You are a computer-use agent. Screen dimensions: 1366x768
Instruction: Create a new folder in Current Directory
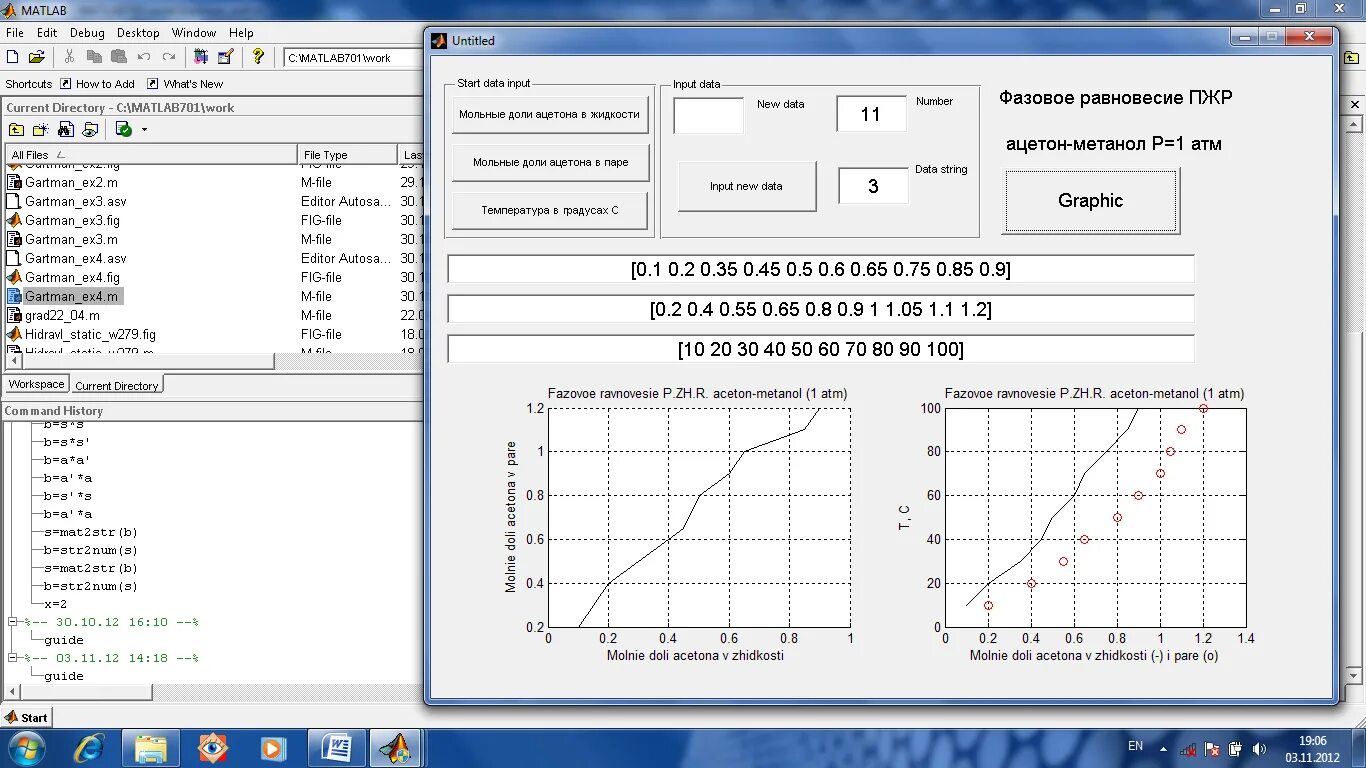[41, 130]
